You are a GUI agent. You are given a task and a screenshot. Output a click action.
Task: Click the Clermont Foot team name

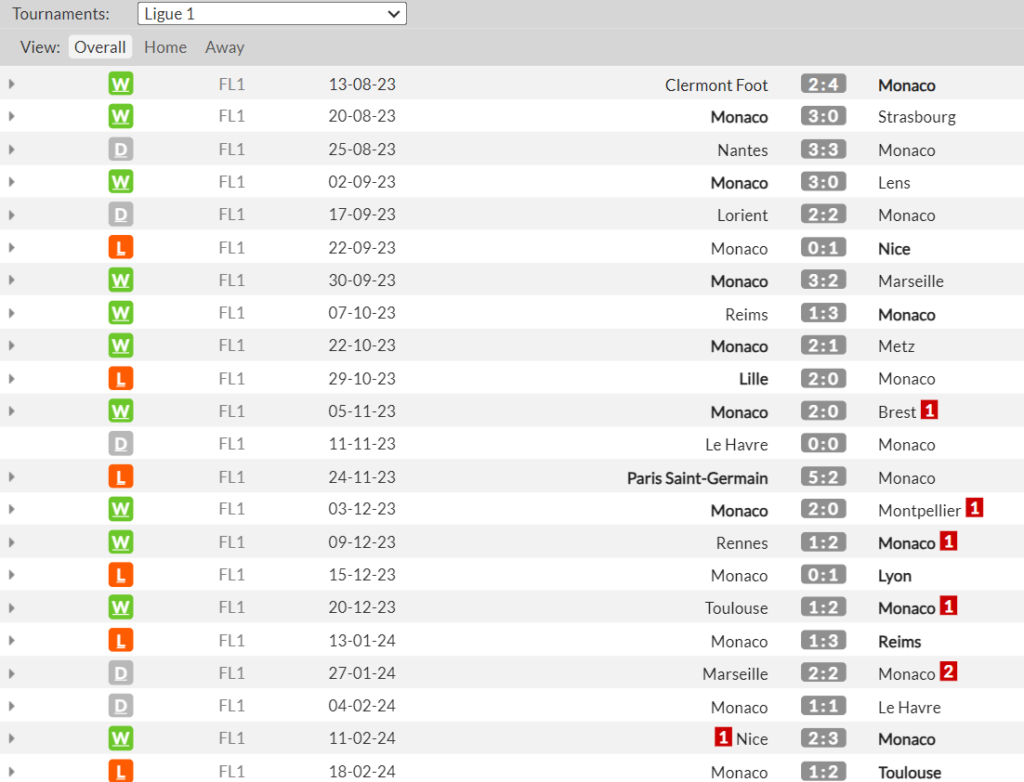(716, 86)
